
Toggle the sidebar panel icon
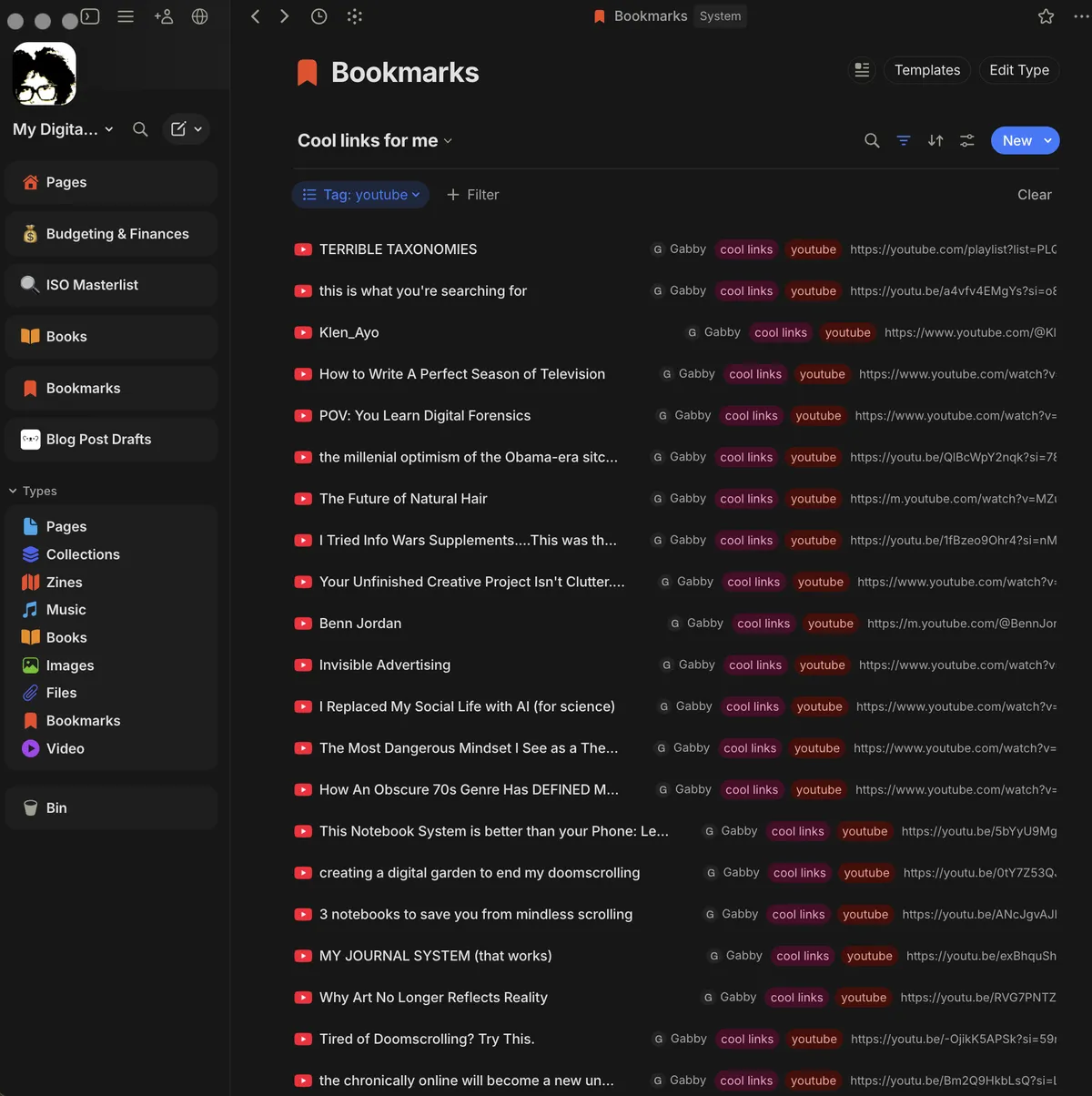pyautogui.click(x=90, y=16)
